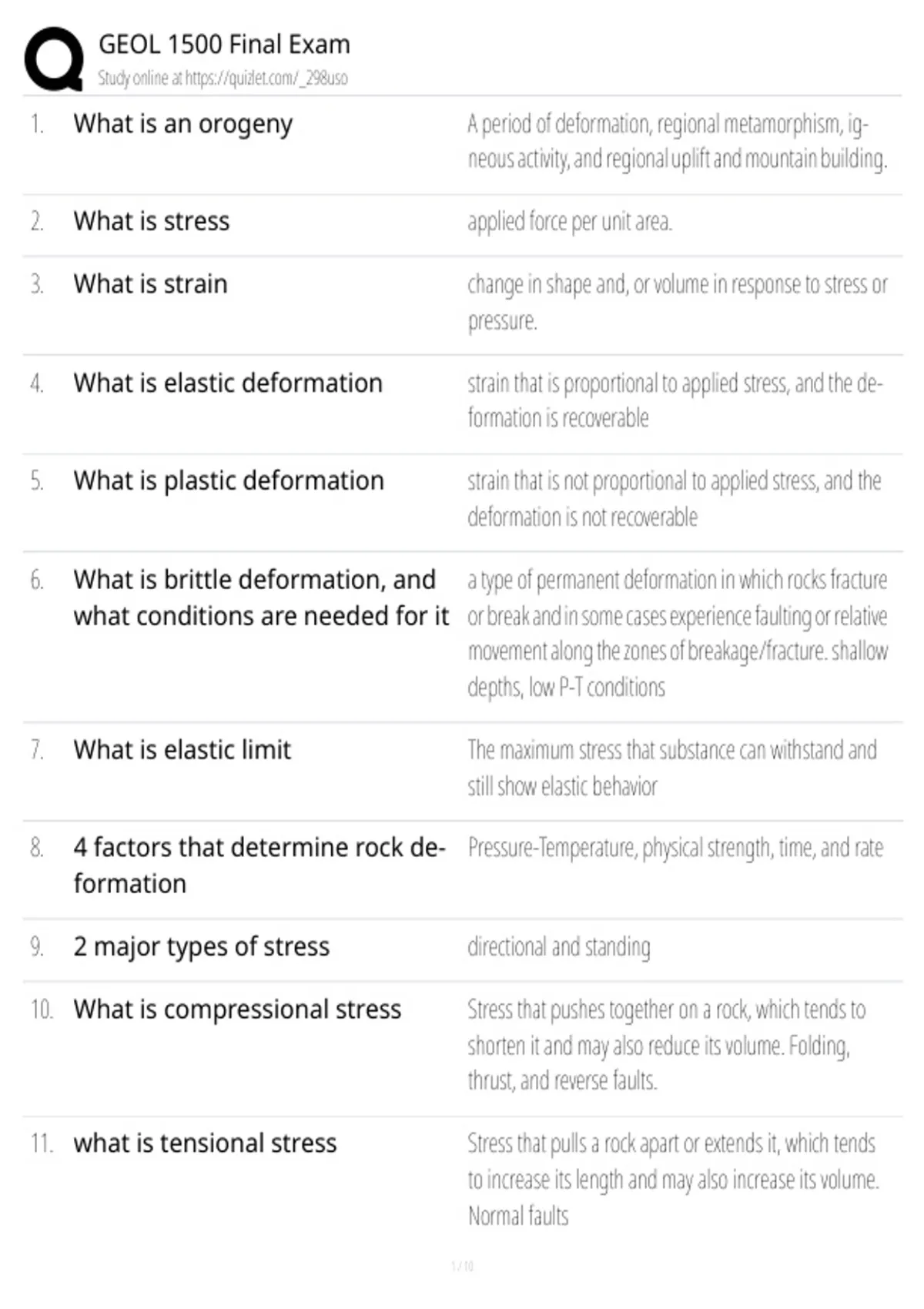Select 'What is plastic deformation' term
Image resolution: width=924 pixels, height=1309 pixels.
pyautogui.click(x=229, y=481)
